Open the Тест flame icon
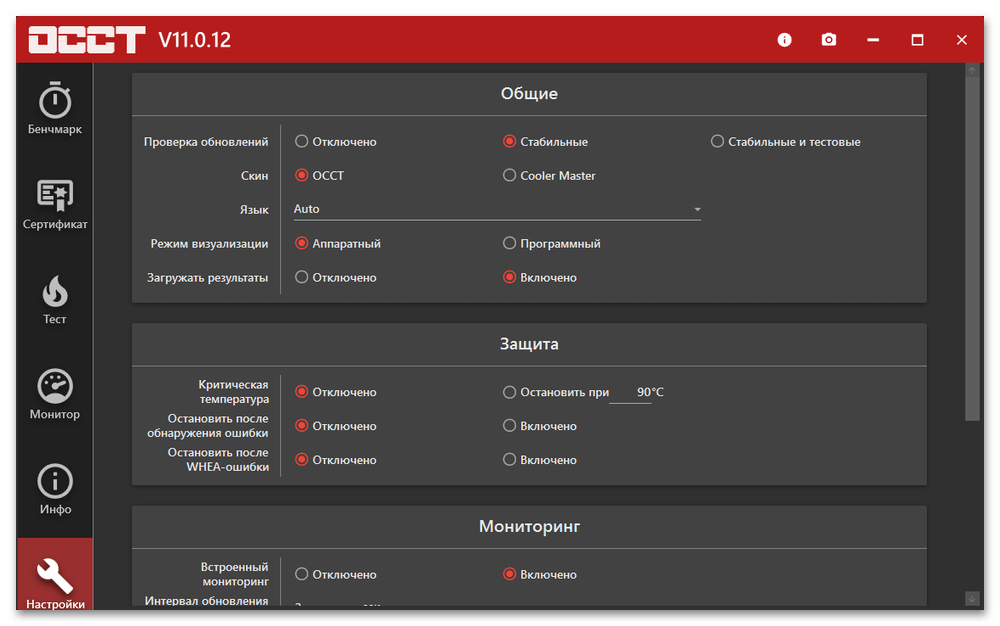The image size is (1000, 626). [x=55, y=291]
